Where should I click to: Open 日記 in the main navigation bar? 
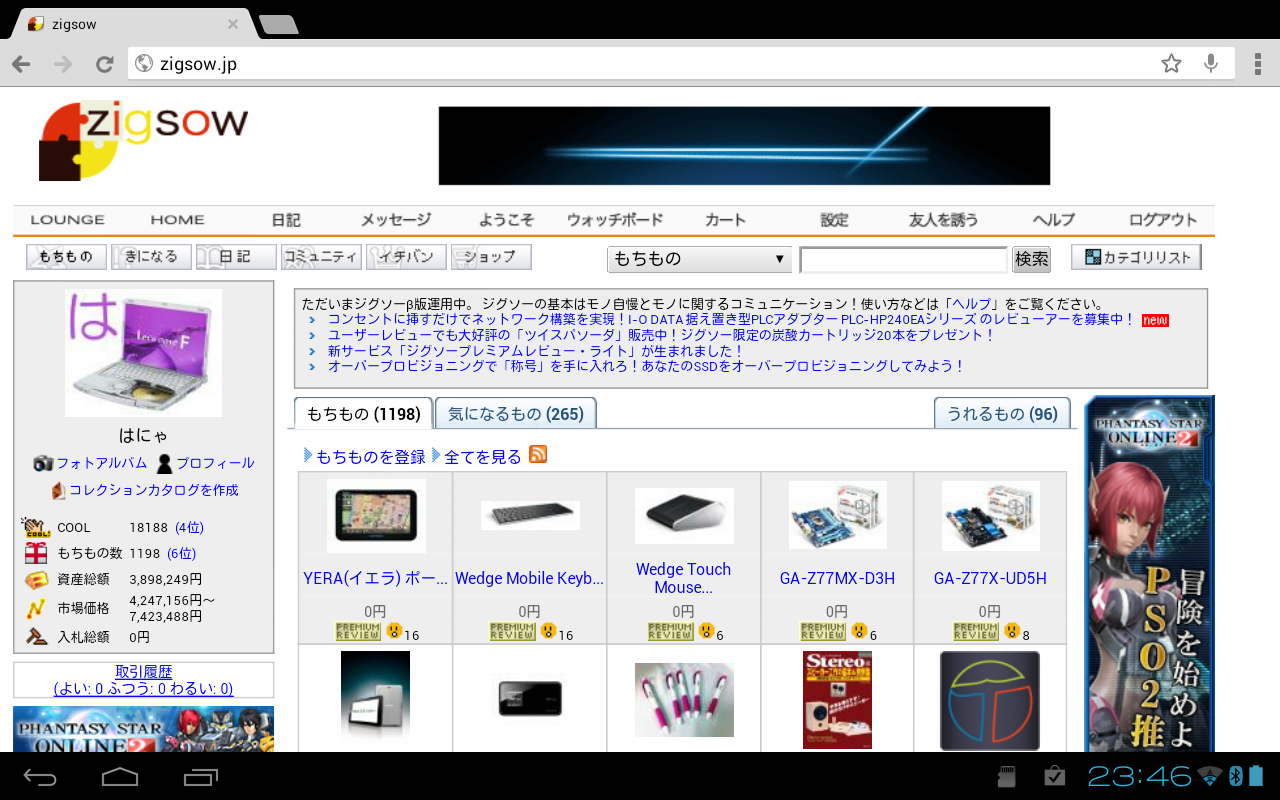[x=286, y=220]
